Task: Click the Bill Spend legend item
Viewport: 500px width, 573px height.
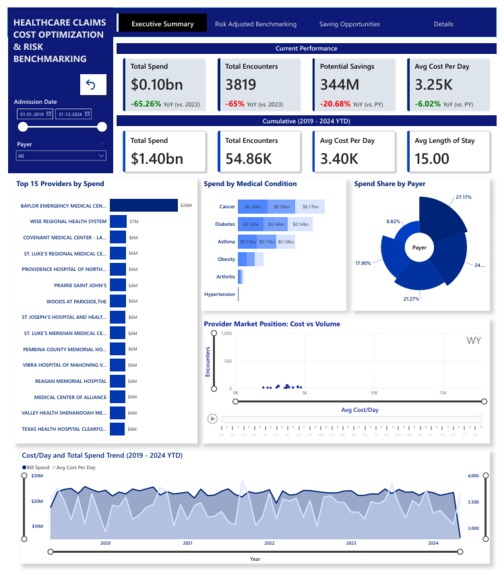Action: click(x=36, y=467)
